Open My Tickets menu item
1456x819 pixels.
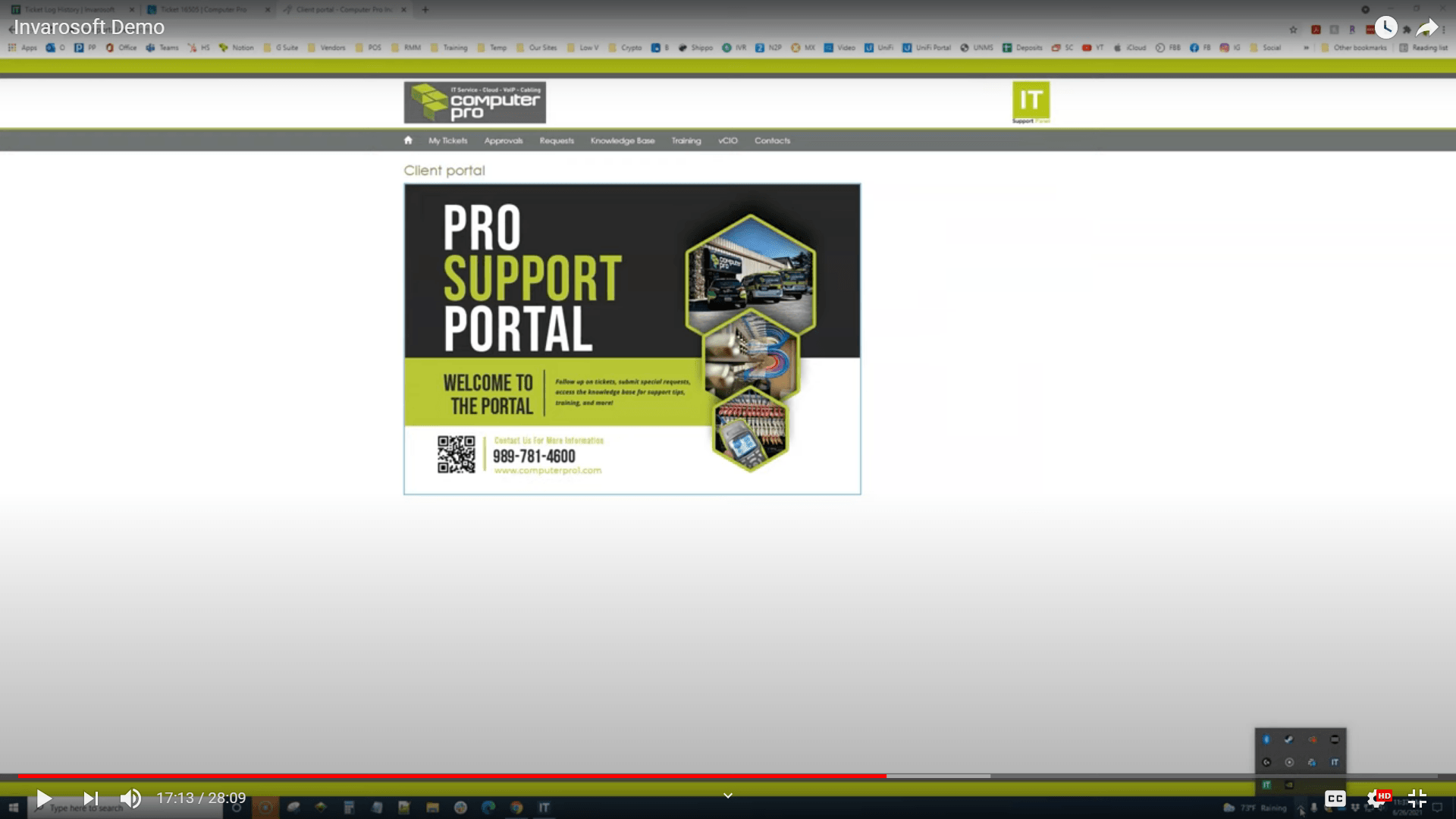447,140
